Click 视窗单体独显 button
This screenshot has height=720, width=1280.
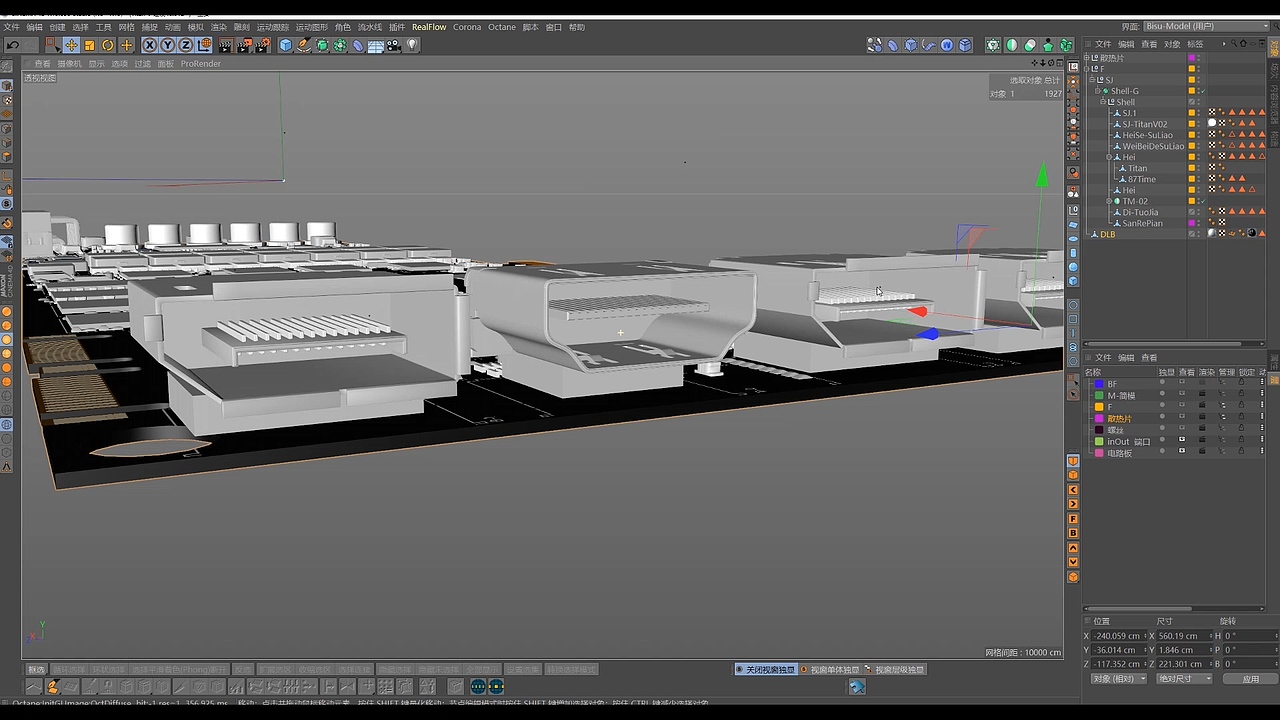click(830, 670)
